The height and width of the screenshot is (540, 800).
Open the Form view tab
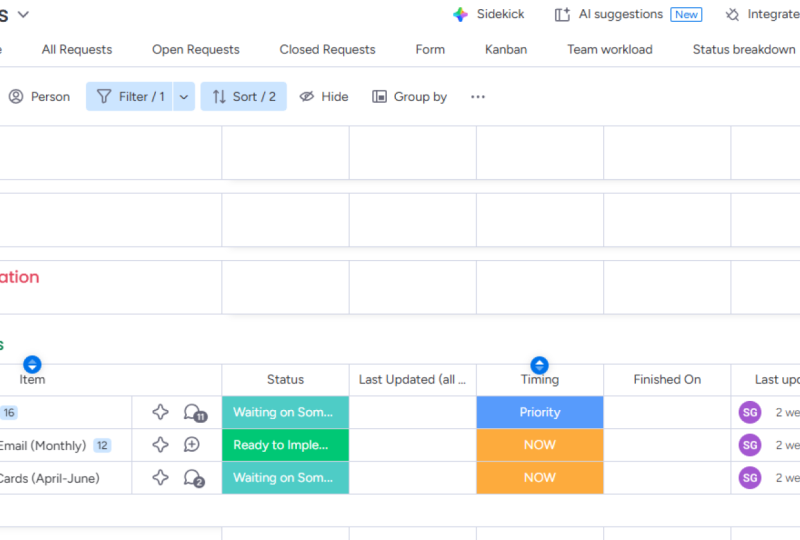[430, 50]
